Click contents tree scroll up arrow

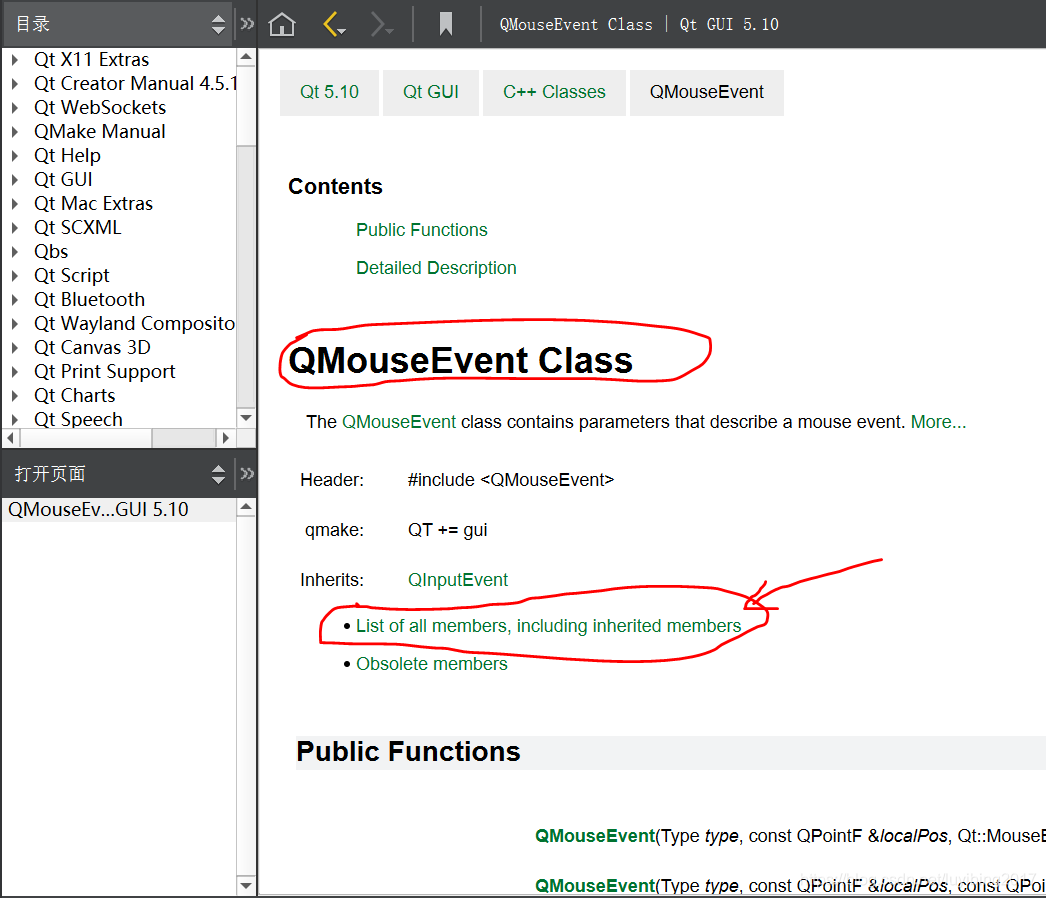(x=246, y=57)
